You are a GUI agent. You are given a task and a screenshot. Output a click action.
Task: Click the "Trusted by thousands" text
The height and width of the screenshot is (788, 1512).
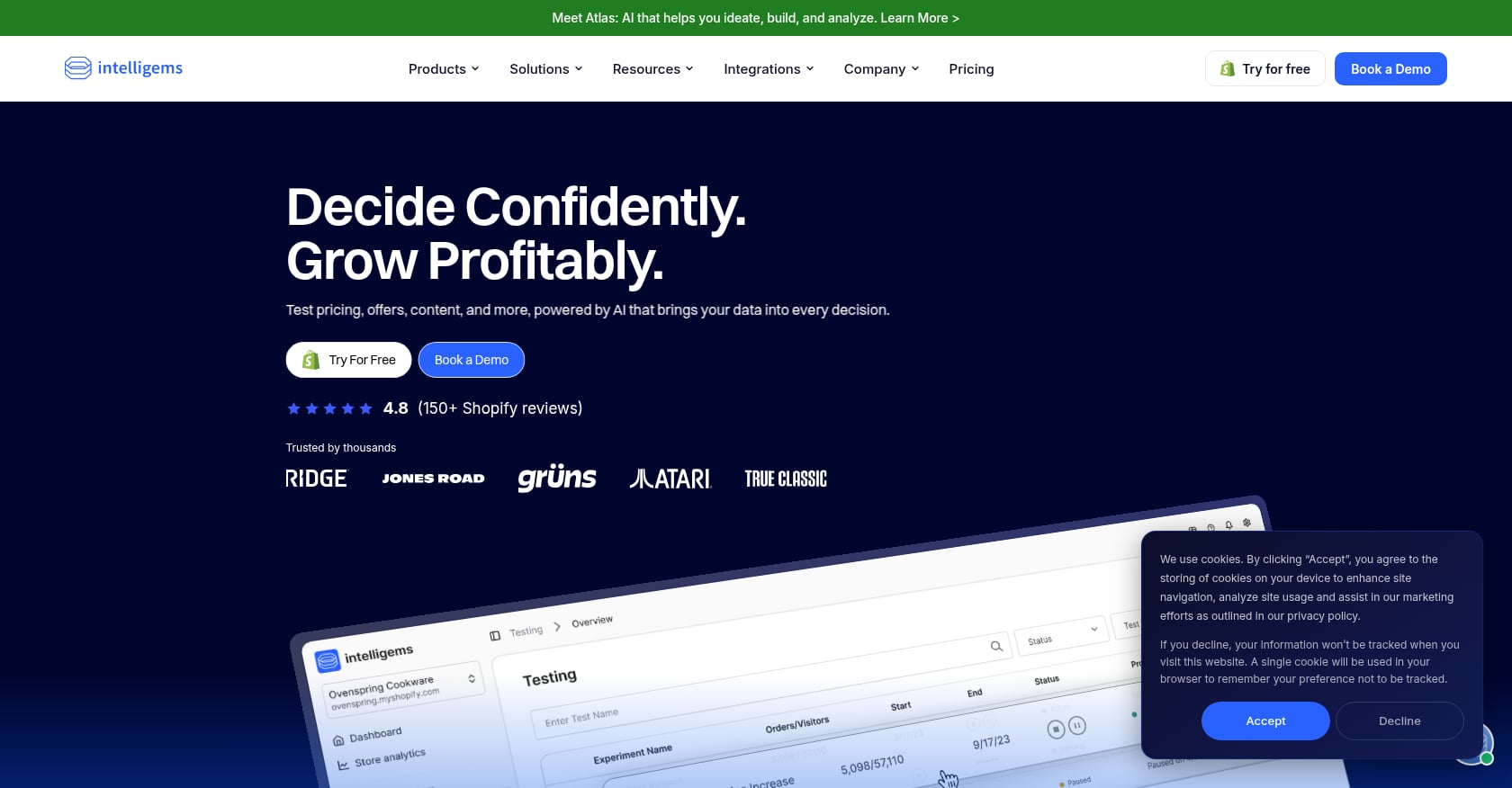point(341,448)
